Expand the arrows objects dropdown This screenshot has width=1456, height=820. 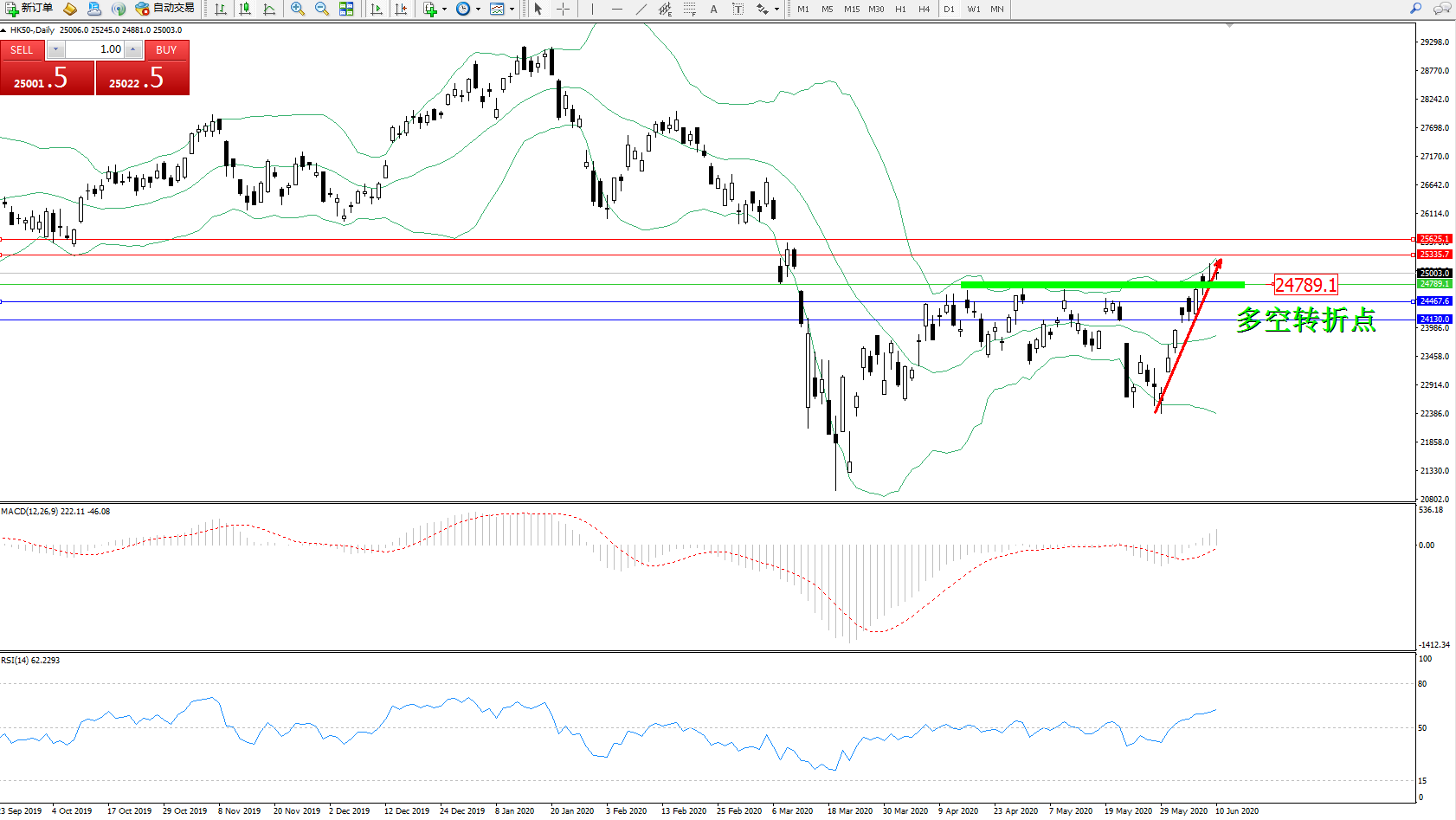[x=776, y=9]
